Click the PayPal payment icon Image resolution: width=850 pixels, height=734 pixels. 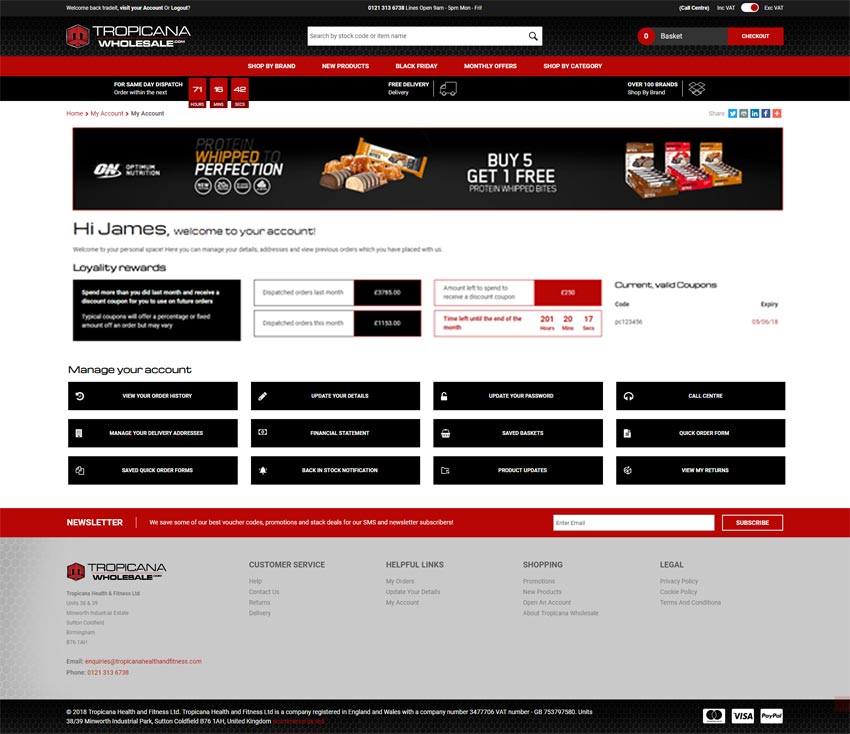pyautogui.click(x=771, y=716)
